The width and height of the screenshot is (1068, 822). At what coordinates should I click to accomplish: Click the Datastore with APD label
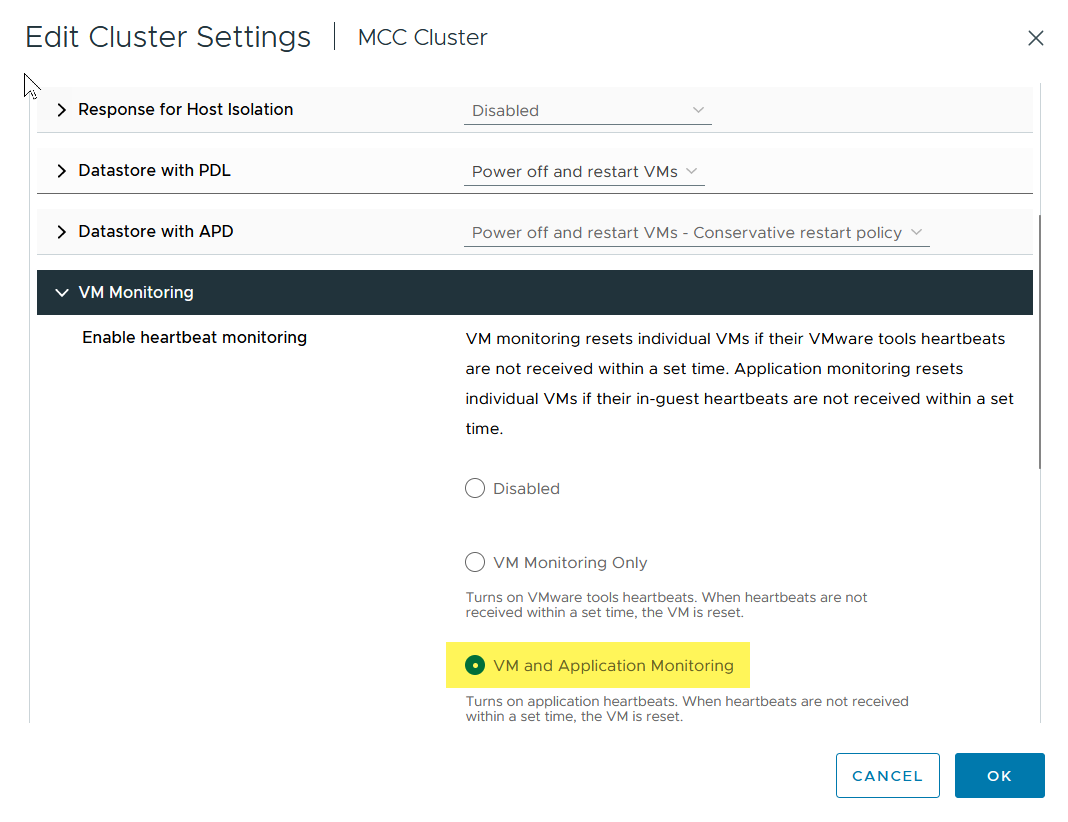point(155,232)
